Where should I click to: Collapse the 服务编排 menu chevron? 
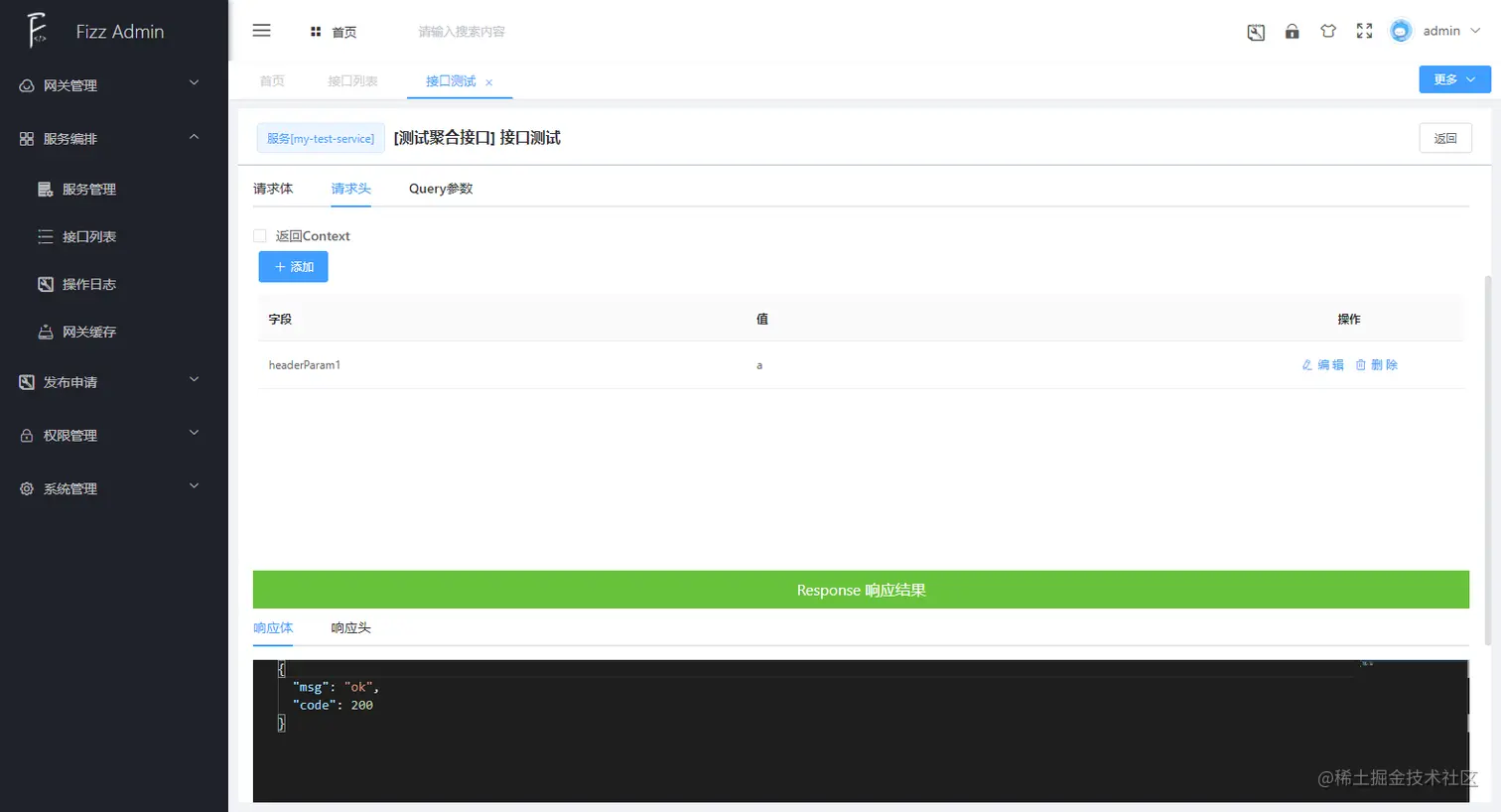(x=195, y=137)
